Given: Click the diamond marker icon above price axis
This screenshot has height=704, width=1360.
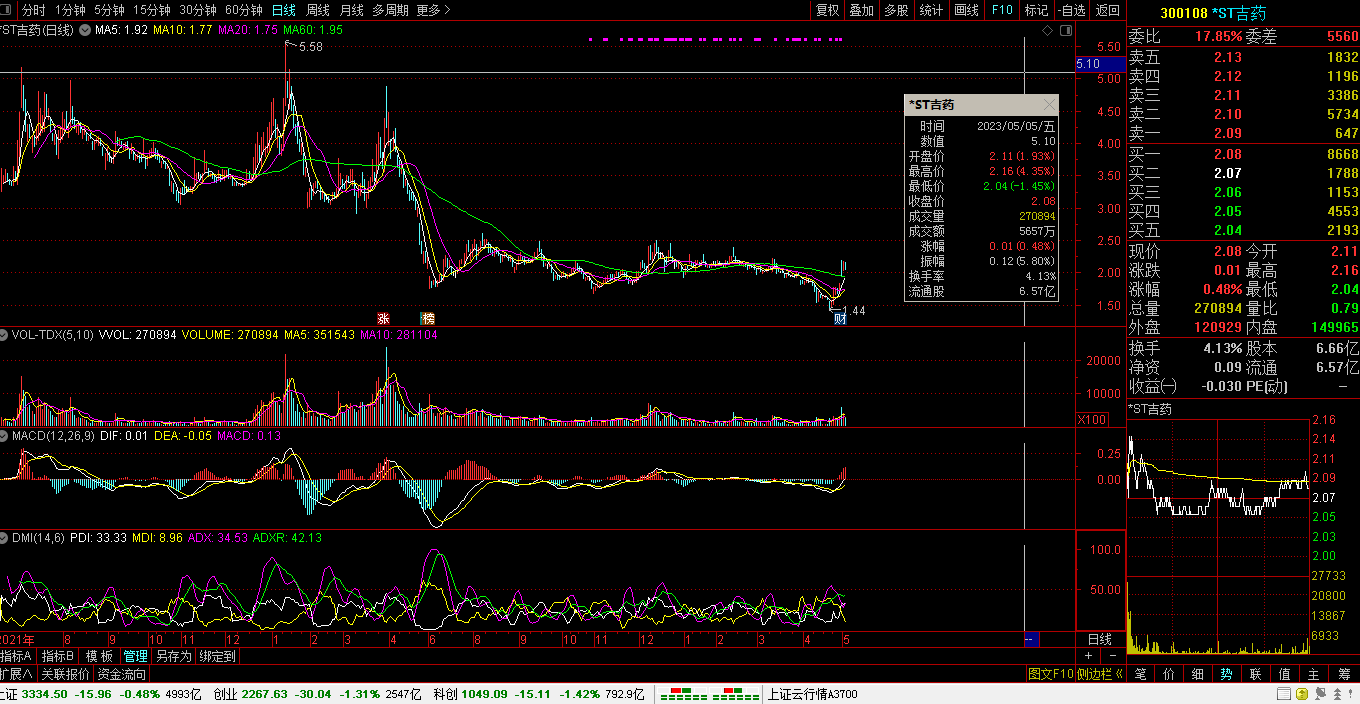Looking at the screenshot, I should (1047, 31).
